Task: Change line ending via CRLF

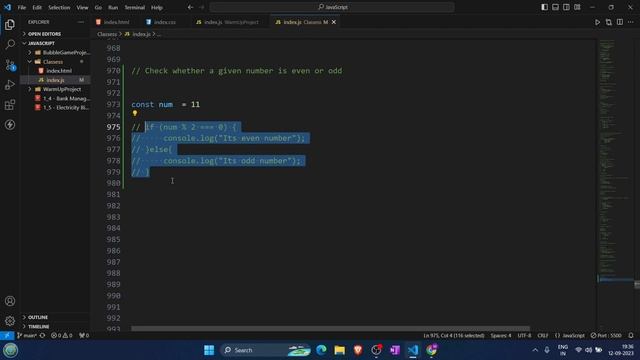Action: (543, 336)
